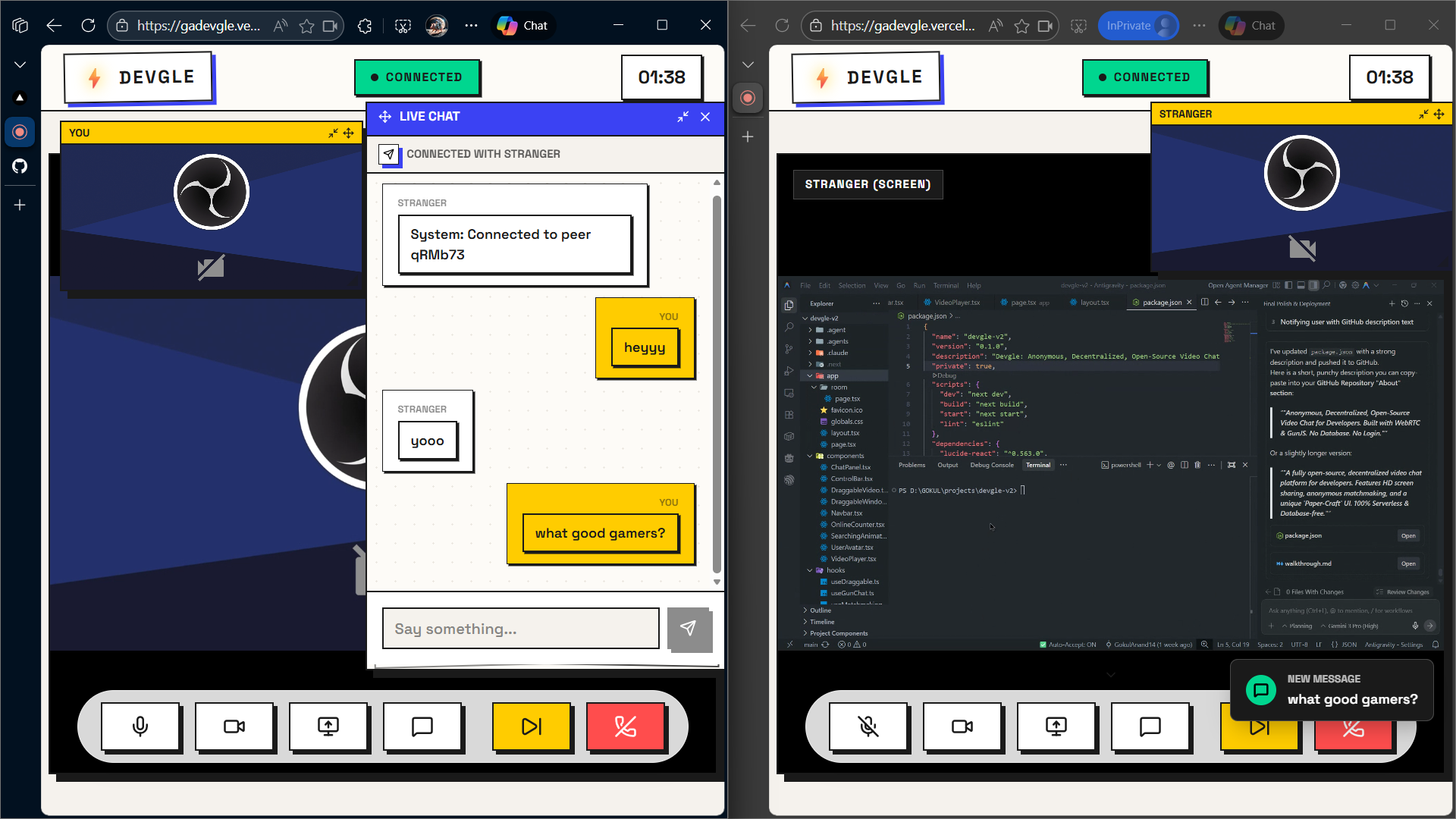Collapse the STRANGER tile in the right window
The height and width of the screenshot is (819, 1456).
click(1423, 114)
